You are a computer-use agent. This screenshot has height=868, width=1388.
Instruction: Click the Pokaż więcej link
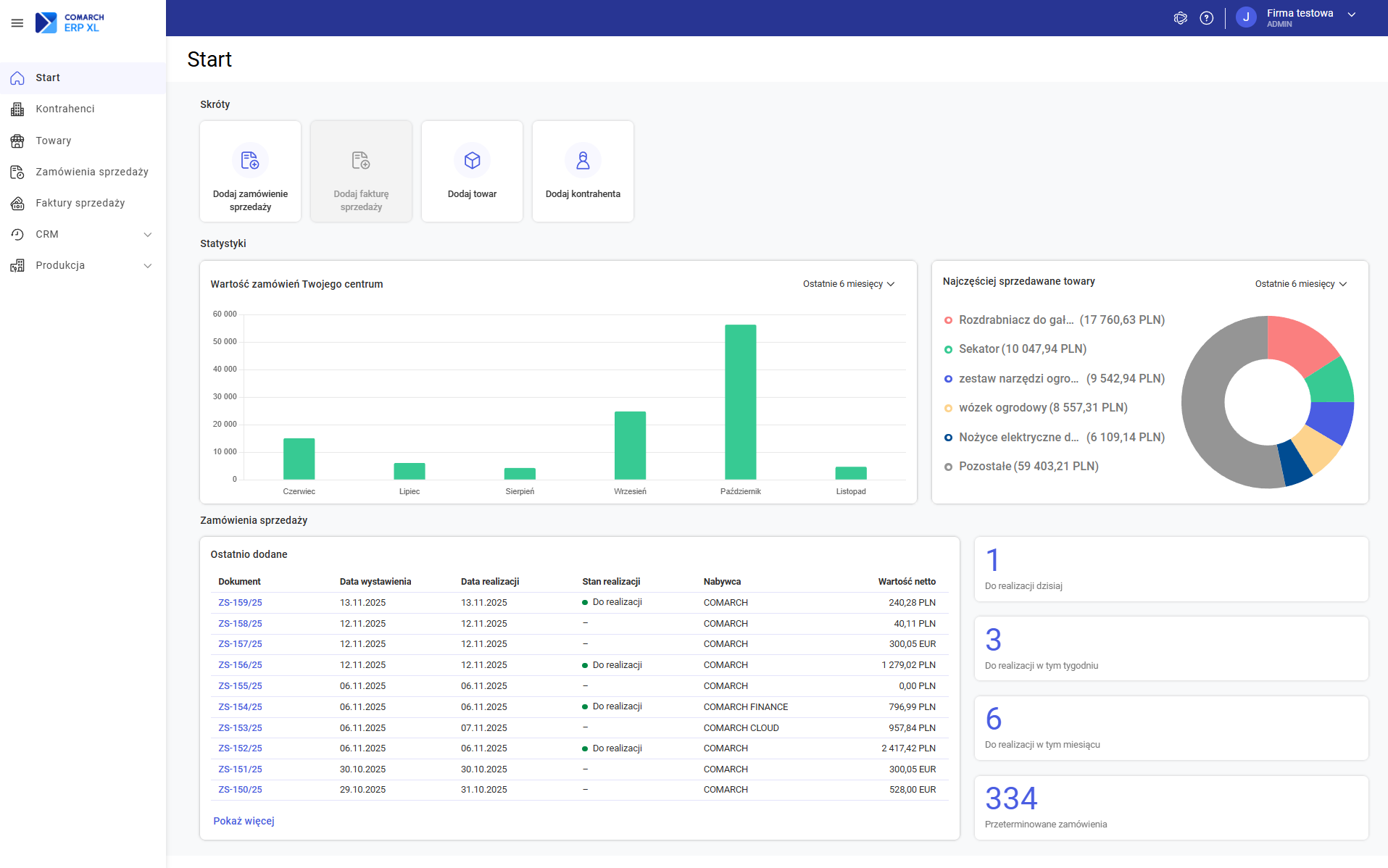(x=244, y=820)
